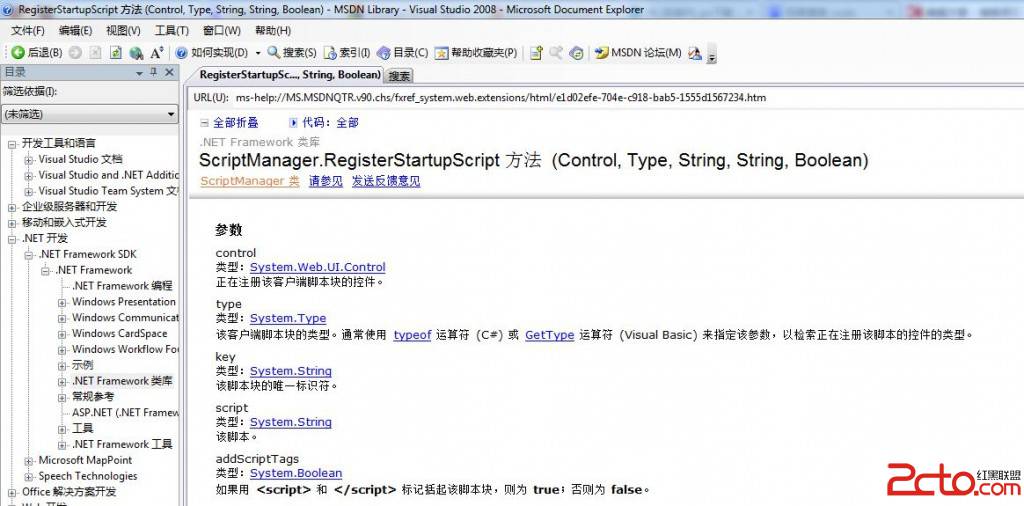The height and width of the screenshot is (506, 1024).
Task: Open the 视图(V) menu
Action: tap(123, 31)
